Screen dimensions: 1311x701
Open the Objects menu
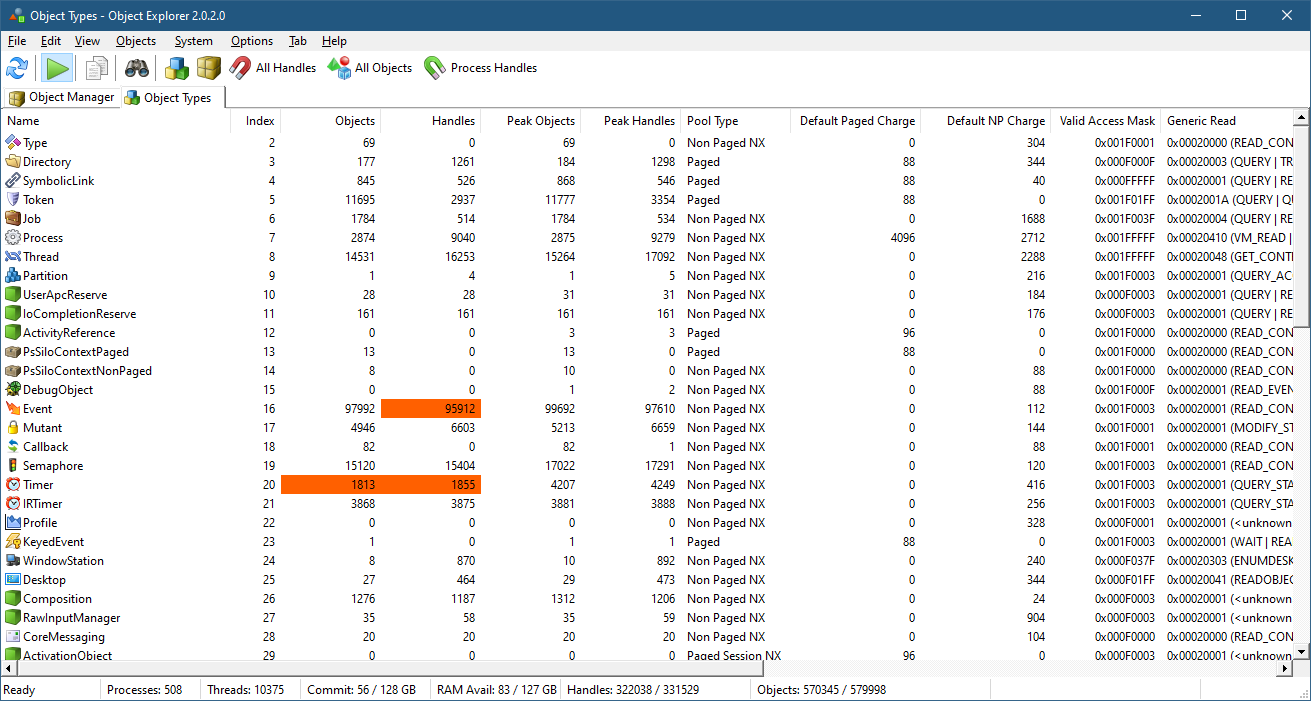click(136, 41)
